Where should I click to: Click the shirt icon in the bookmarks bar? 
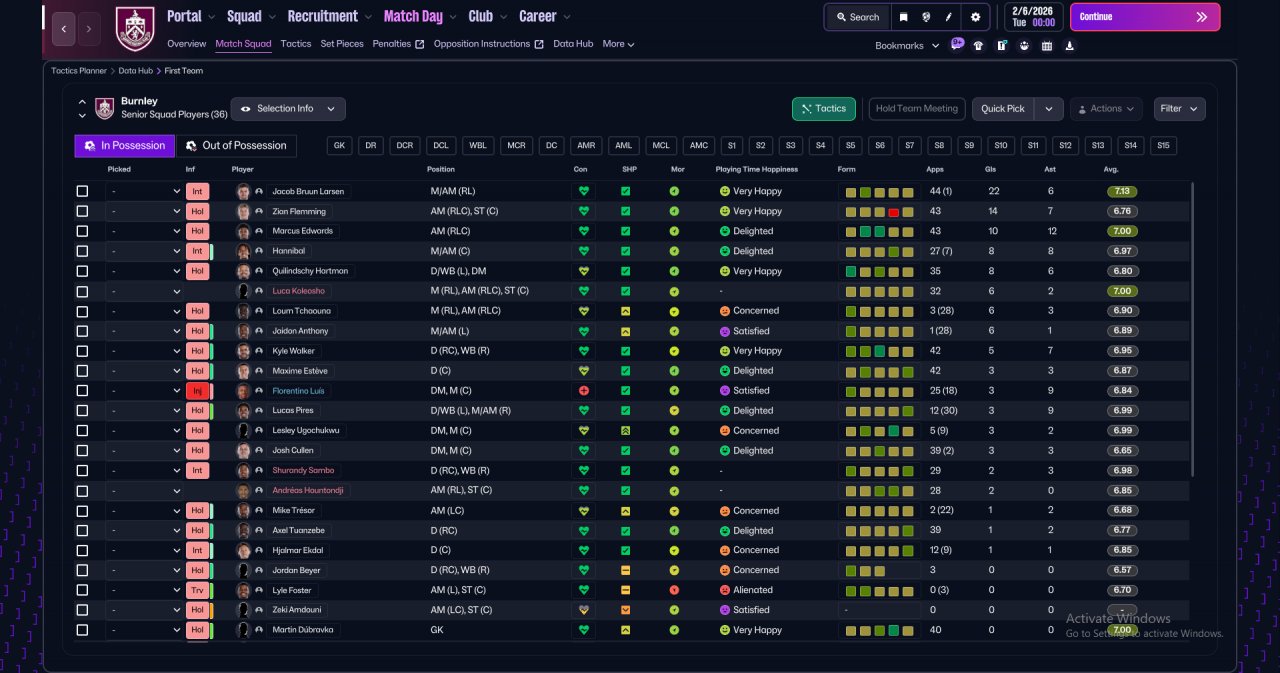pos(978,45)
